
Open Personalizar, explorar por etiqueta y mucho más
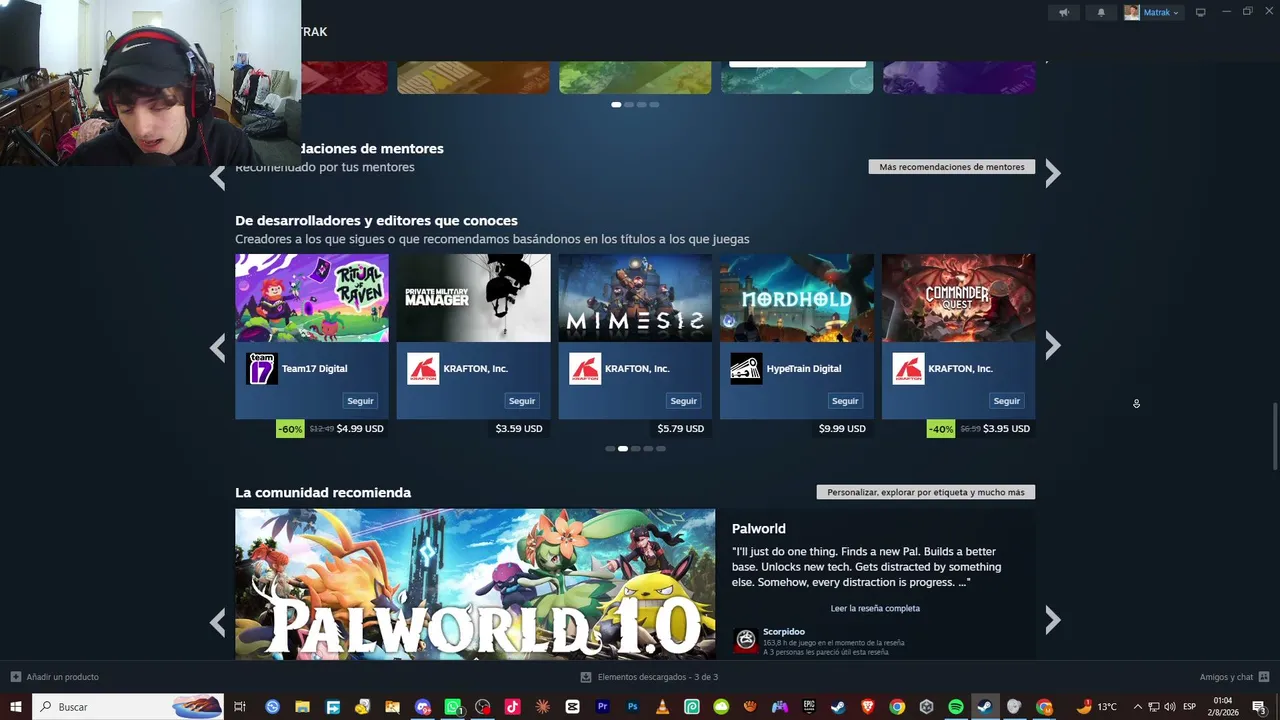(926, 492)
